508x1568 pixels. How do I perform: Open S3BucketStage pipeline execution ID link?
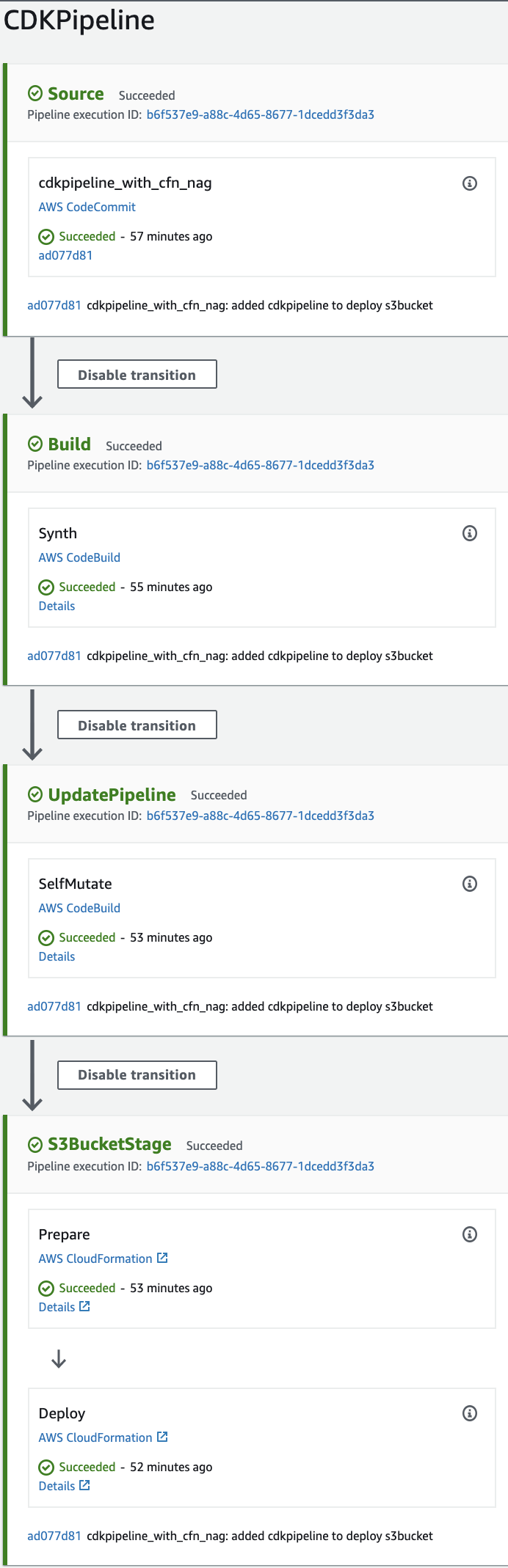[x=260, y=1166]
